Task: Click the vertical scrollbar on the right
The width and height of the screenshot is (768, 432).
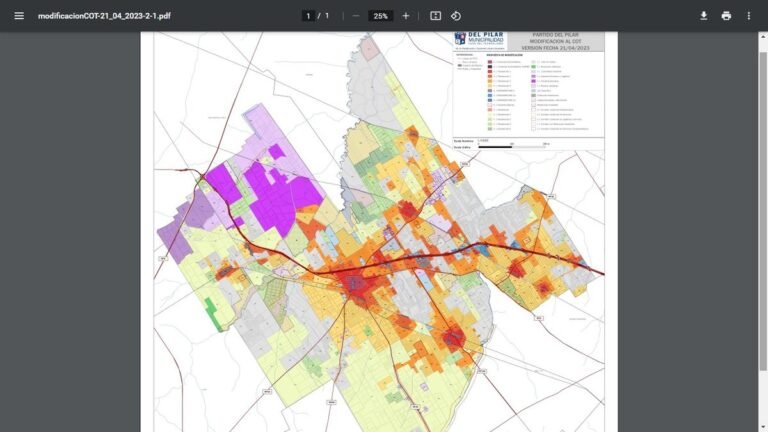Action: 763,200
